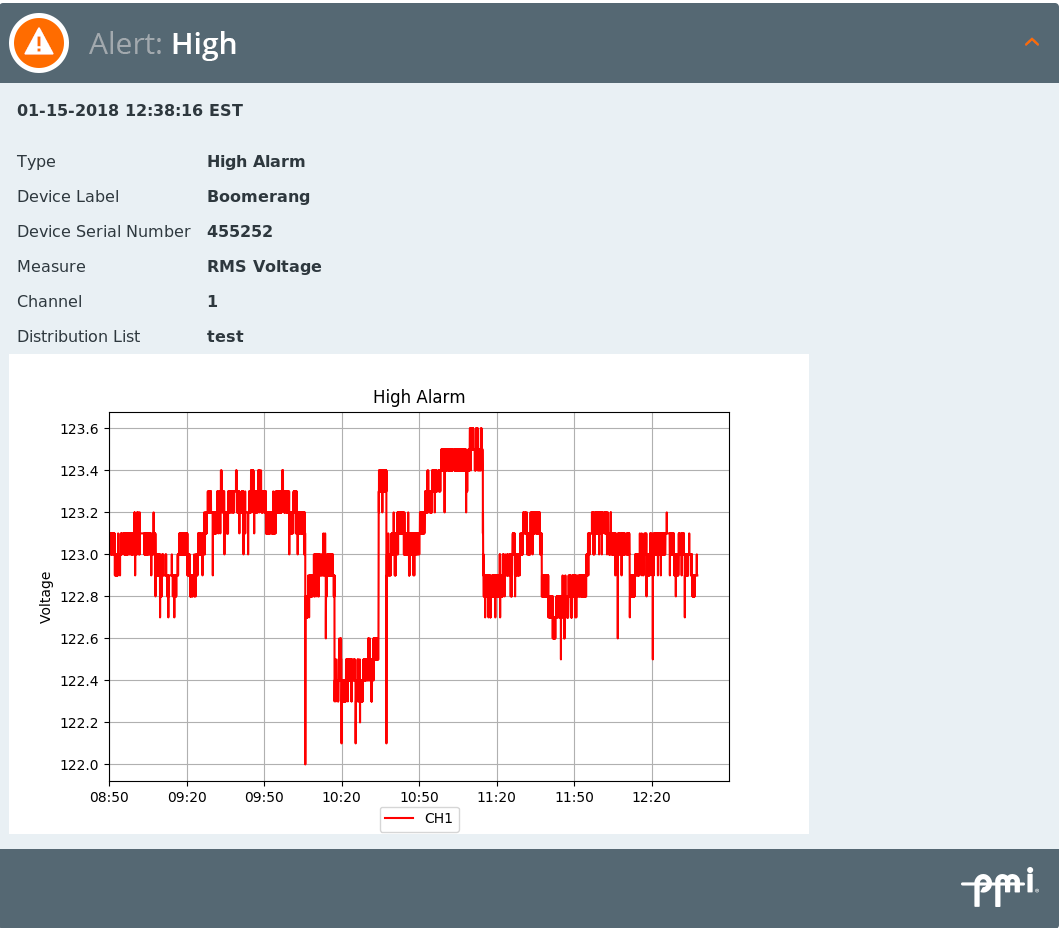Click the 08:50 x-axis tick label
The height and width of the screenshot is (928, 1059).
[109, 797]
